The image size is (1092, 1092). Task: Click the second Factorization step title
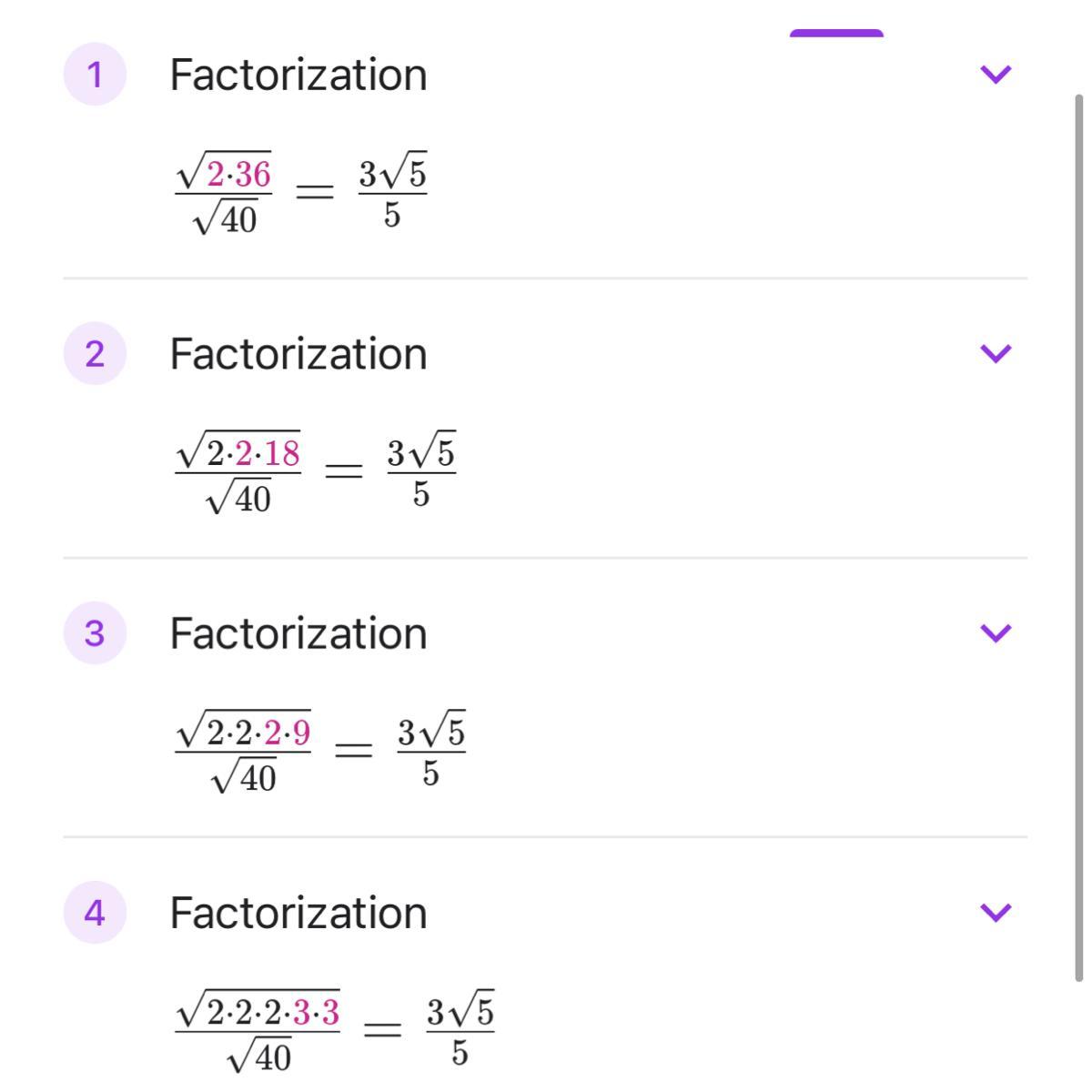[298, 354]
